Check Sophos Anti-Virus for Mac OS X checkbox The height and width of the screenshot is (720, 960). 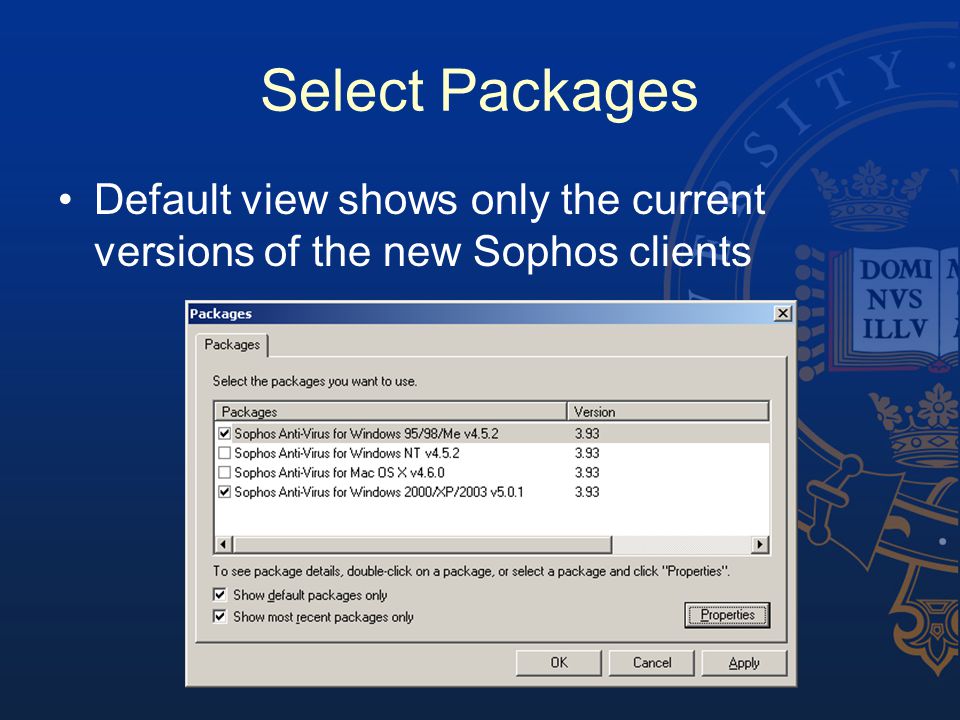[224, 473]
